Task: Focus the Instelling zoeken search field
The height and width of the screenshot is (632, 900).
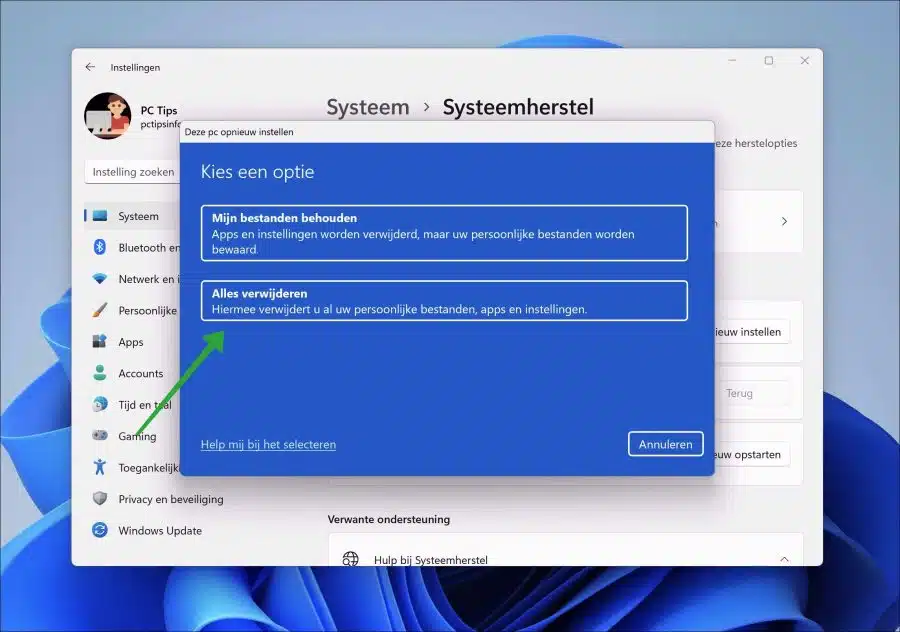Action: pyautogui.click(x=133, y=172)
